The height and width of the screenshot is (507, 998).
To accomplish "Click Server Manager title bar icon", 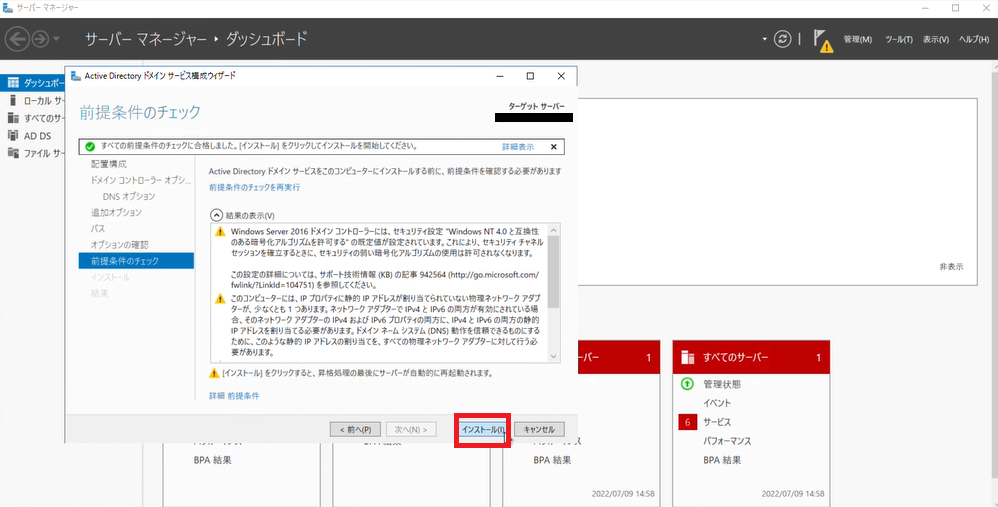I will [8, 8].
